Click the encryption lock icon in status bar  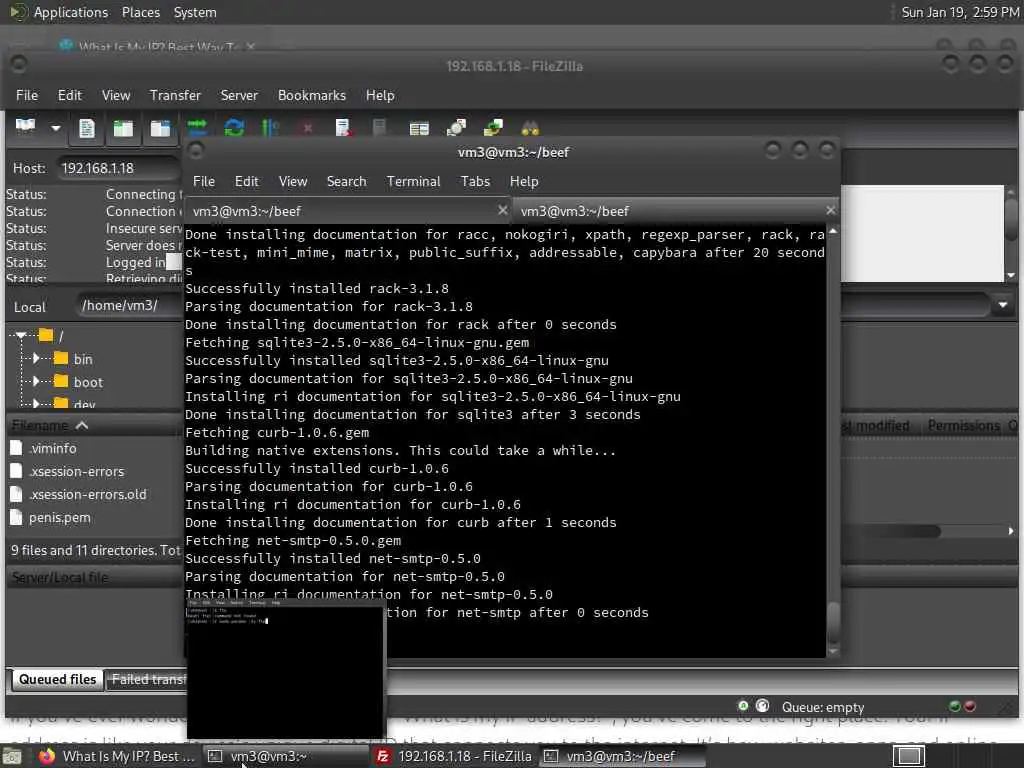(743, 706)
